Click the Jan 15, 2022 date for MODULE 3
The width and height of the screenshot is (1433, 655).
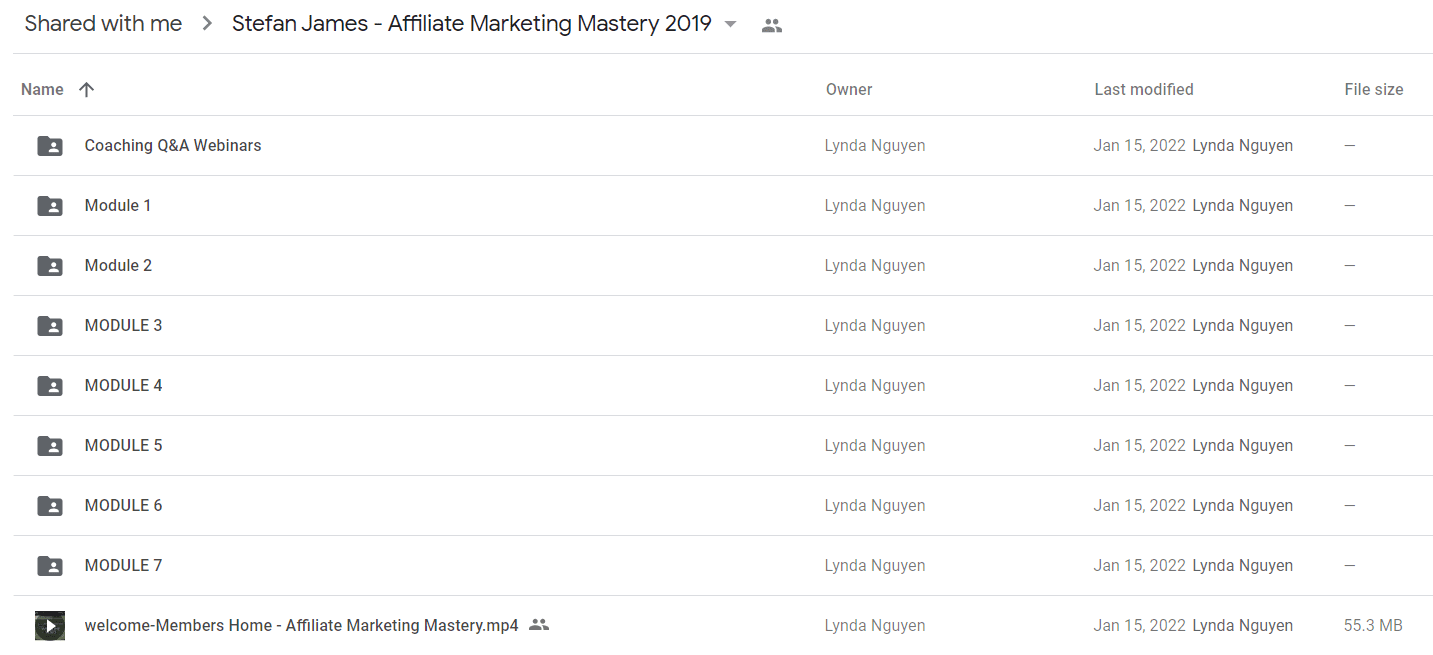(x=1140, y=325)
